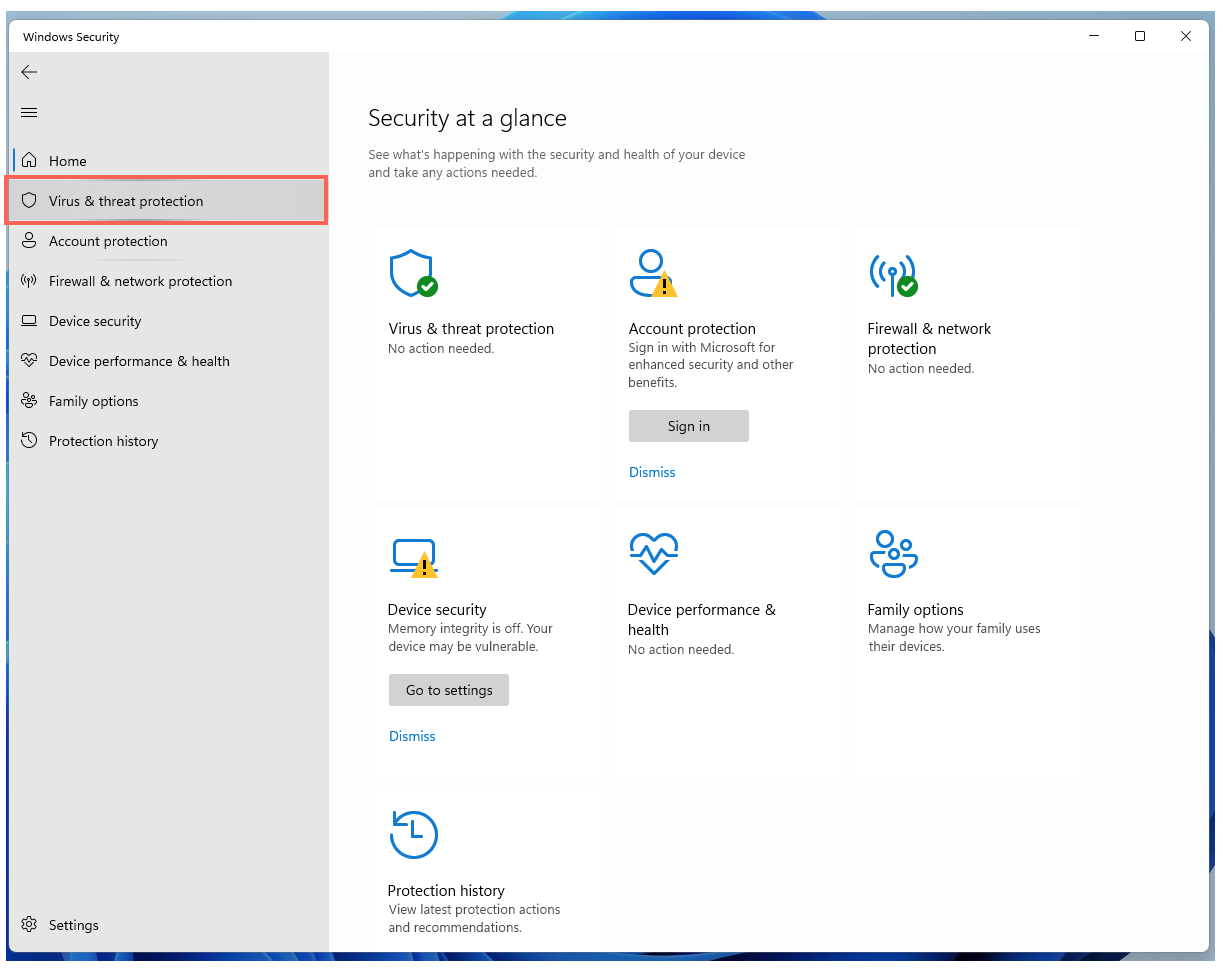
Task: Click the clock icon beside Protection history in the sidebar
Action: click(x=29, y=440)
